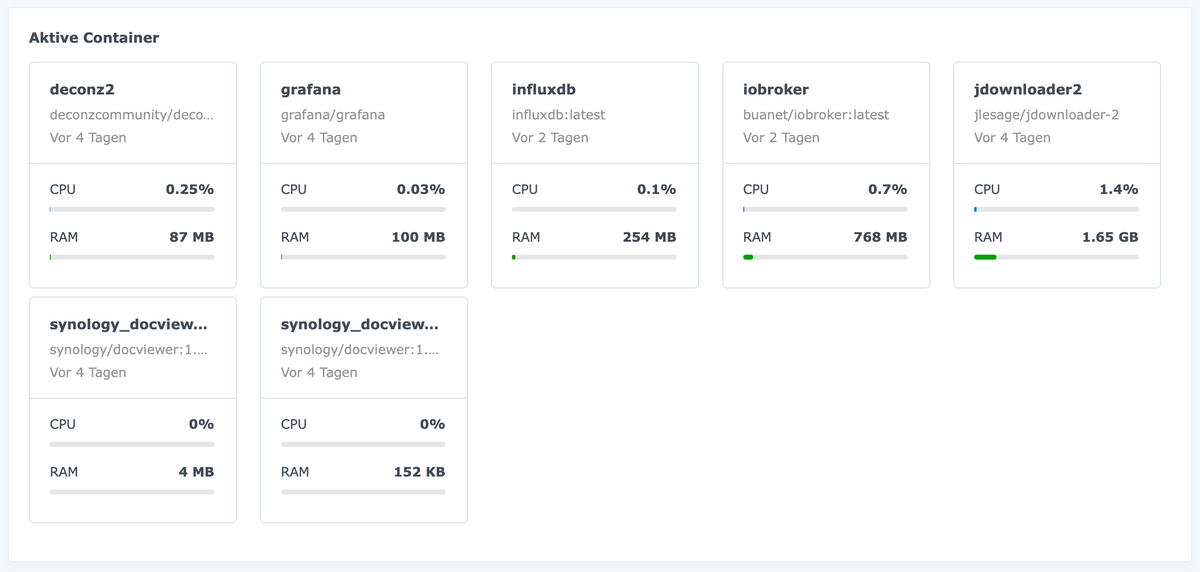The width and height of the screenshot is (1200, 572).
Task: Click the Aktive Container heading
Action: tap(94, 38)
